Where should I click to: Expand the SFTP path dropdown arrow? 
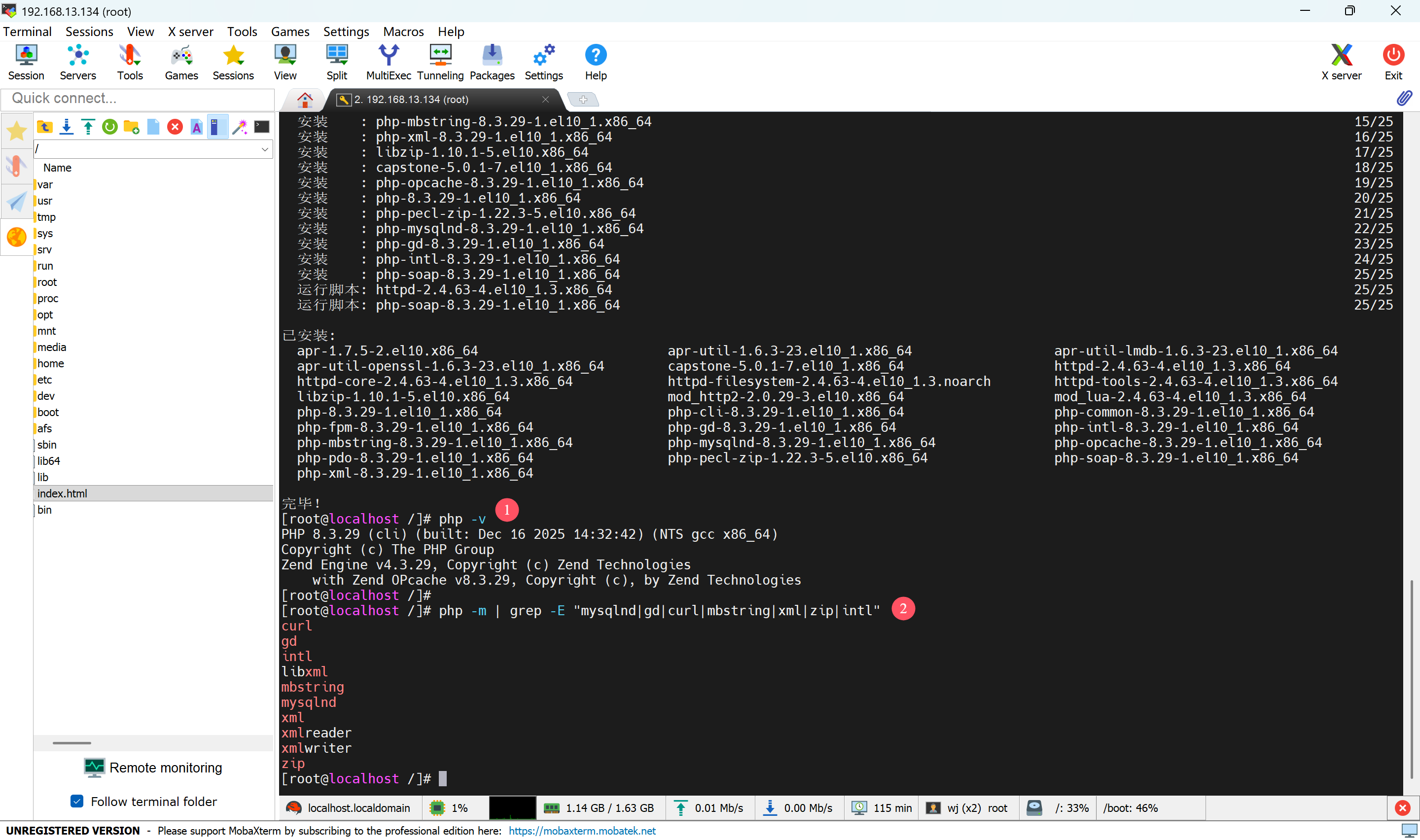click(264, 149)
